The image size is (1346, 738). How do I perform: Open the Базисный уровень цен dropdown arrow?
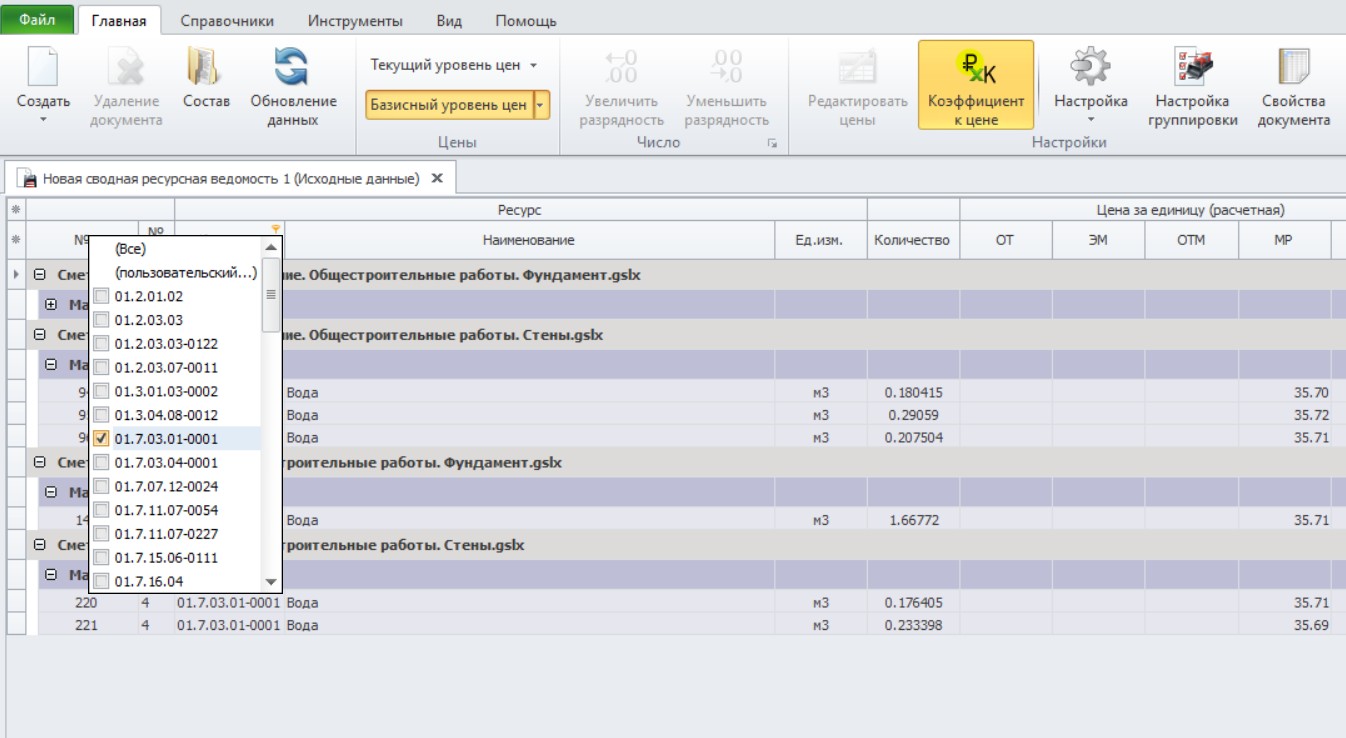541,105
